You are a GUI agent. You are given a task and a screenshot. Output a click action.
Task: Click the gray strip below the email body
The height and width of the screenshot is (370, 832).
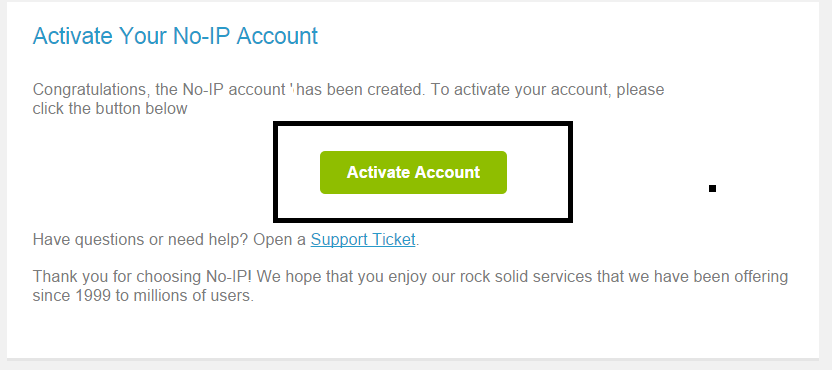(x=416, y=364)
